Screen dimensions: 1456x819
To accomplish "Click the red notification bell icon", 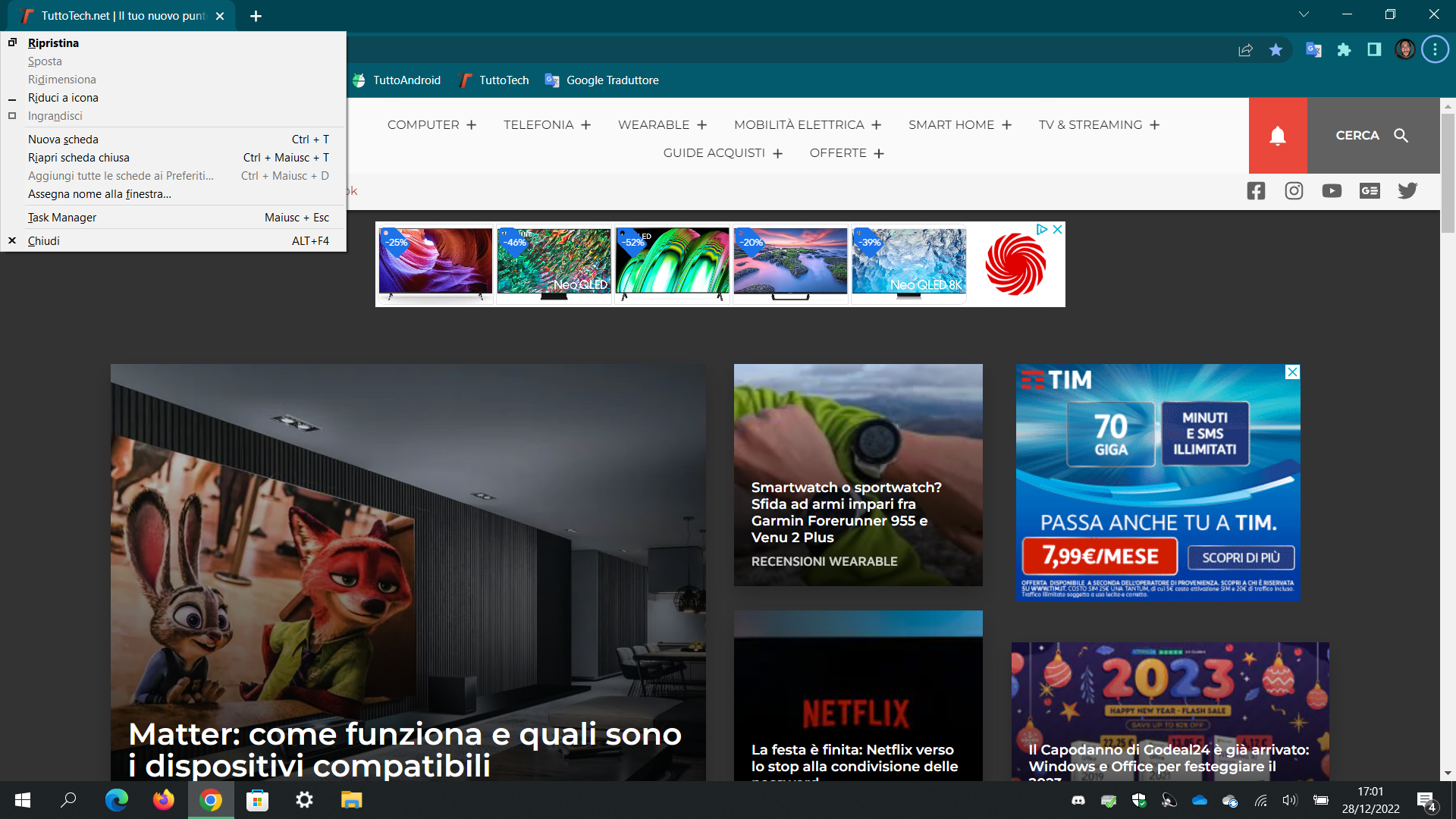I will point(1278,136).
